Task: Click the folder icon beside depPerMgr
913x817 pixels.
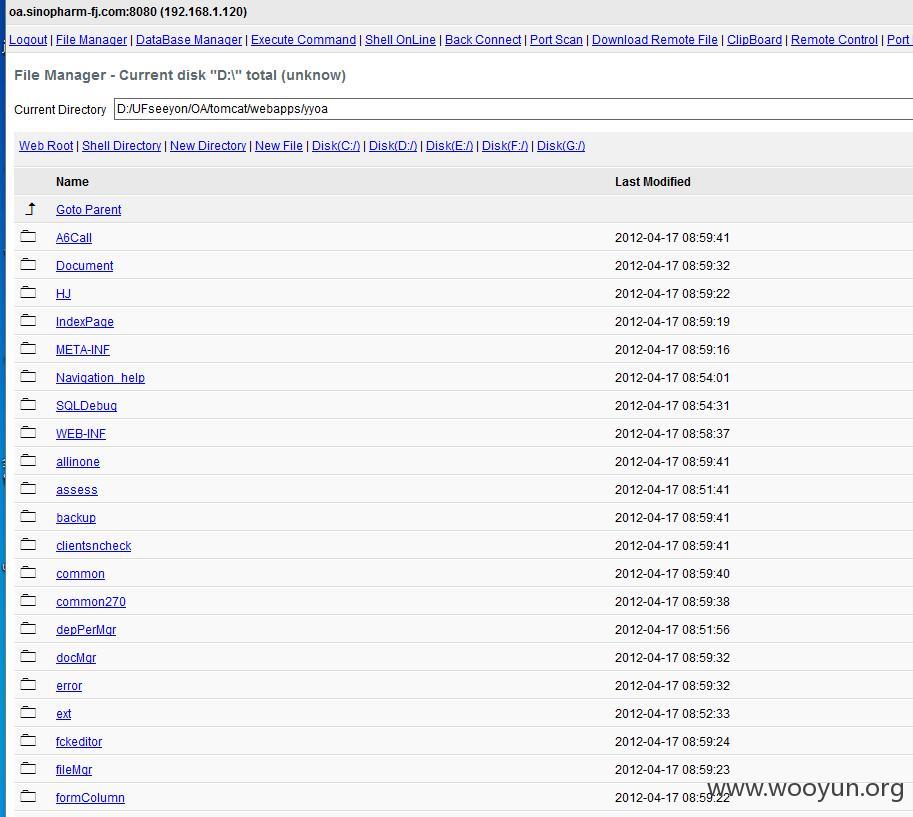Action: tap(28, 628)
